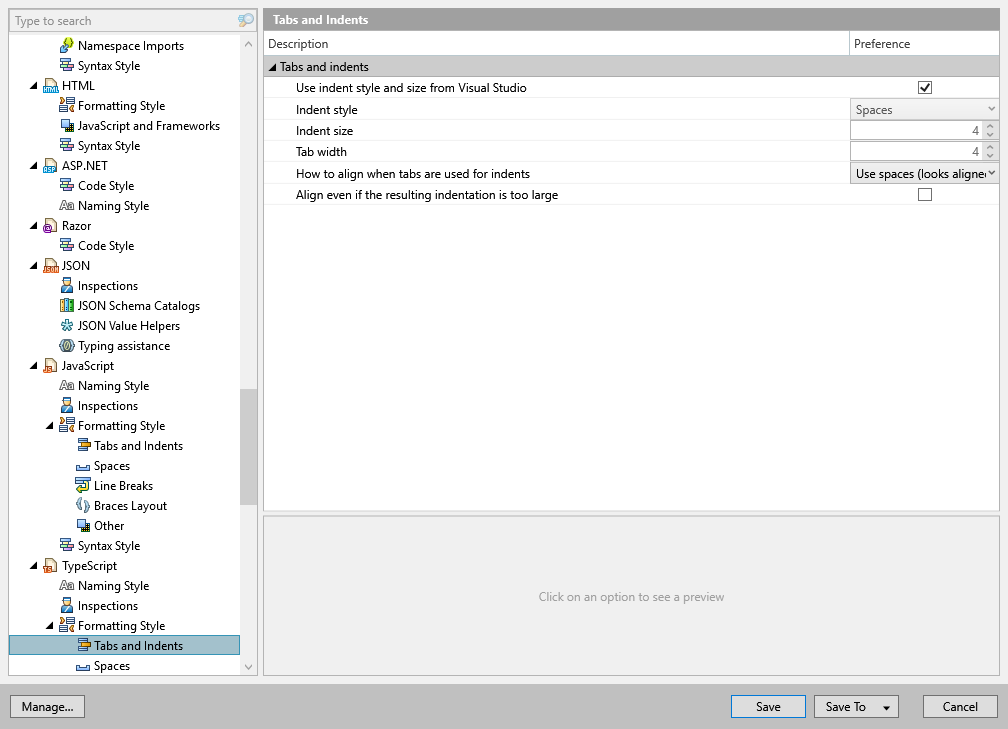Click the Type to search field
The height and width of the screenshot is (729, 1008).
tap(123, 21)
